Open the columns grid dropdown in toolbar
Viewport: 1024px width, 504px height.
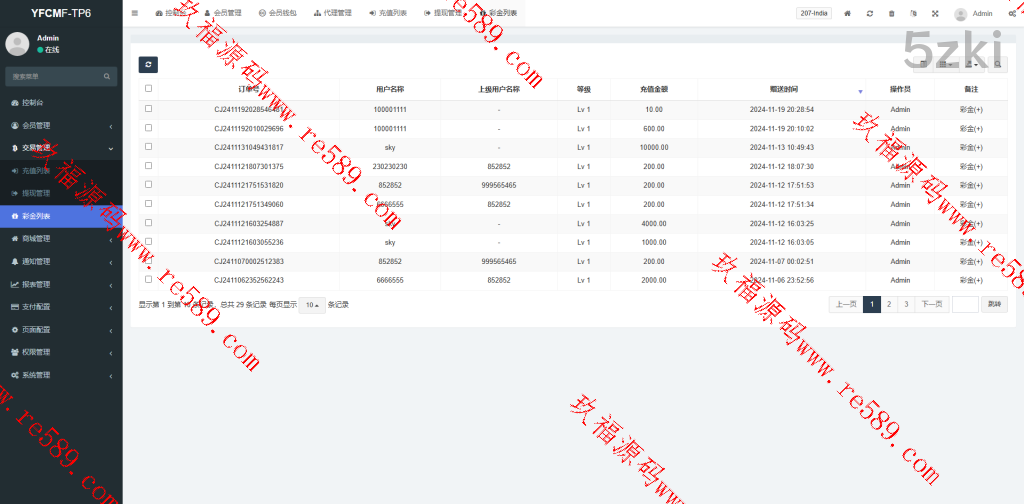(x=946, y=65)
